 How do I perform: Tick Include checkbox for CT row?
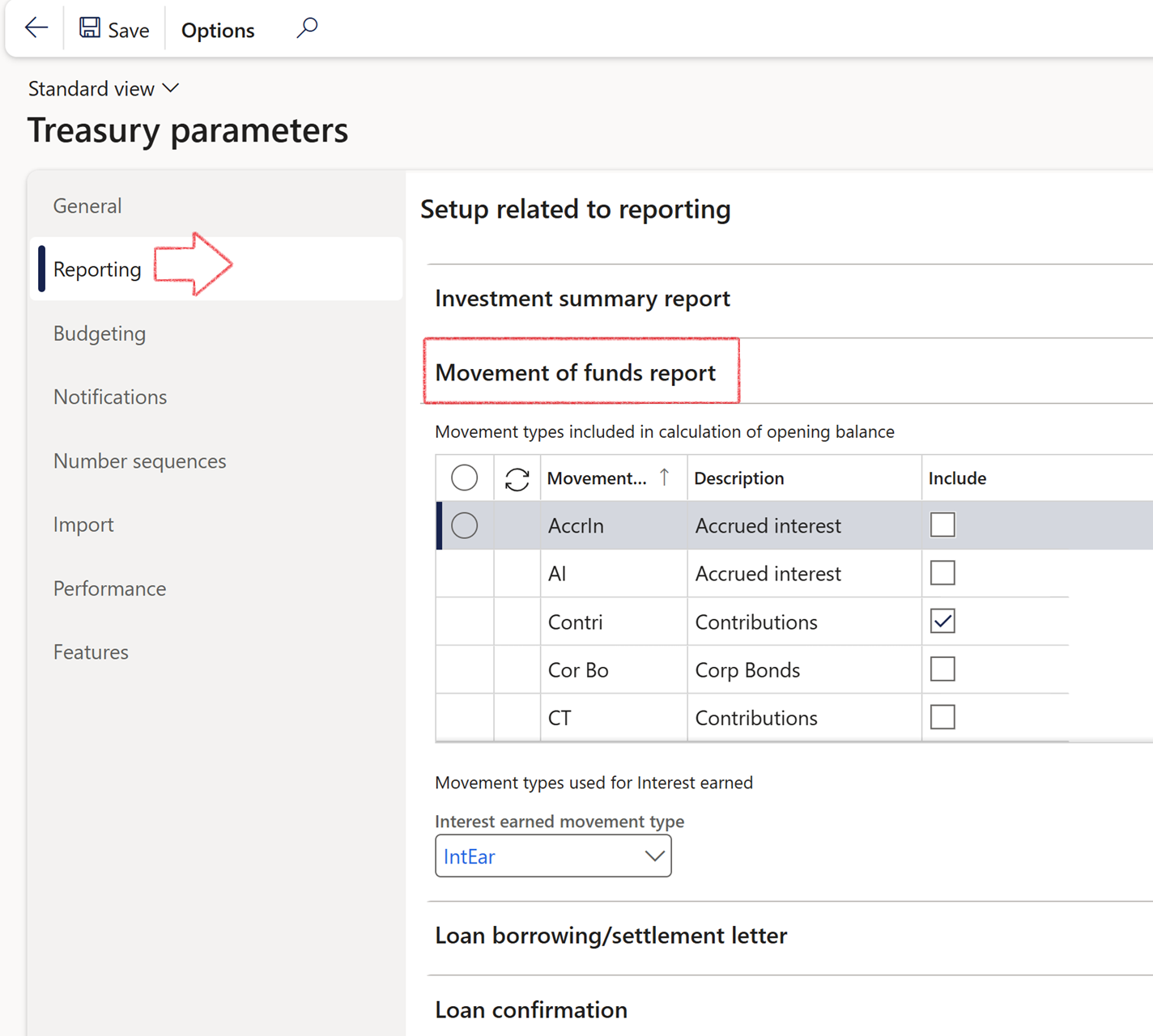942,717
